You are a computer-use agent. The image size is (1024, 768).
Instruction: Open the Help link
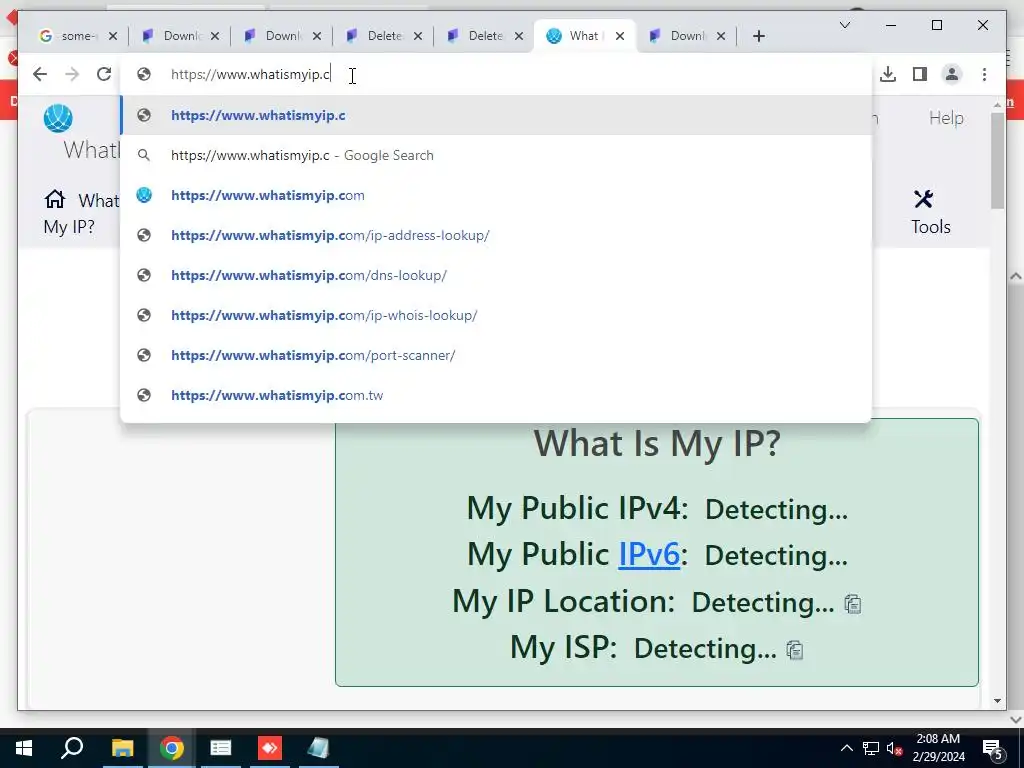coord(946,118)
